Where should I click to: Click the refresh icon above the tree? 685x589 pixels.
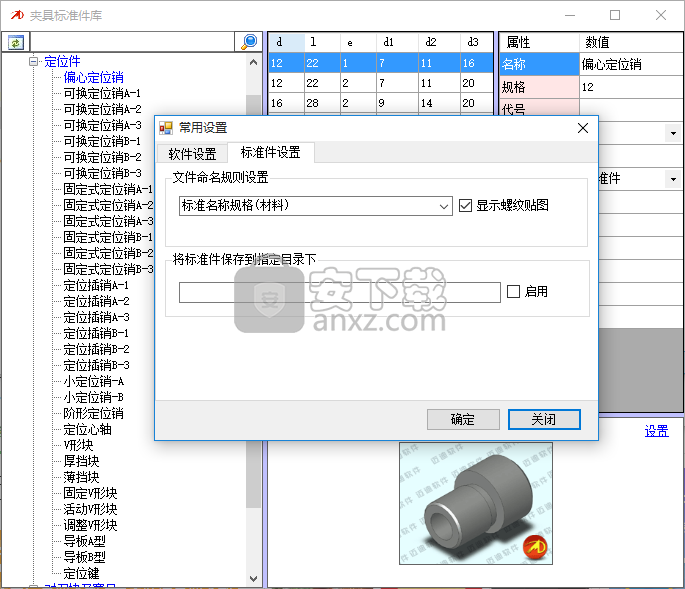click(15, 42)
